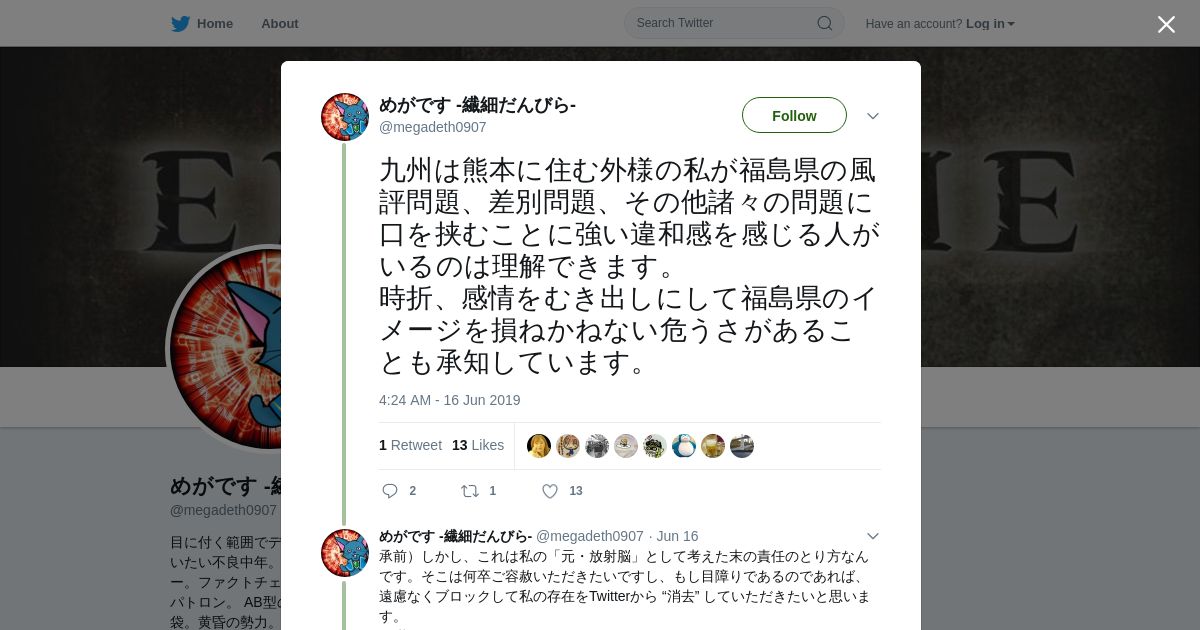Expand the main tweet options chevron
Viewport: 1200px width, 630px height.
click(873, 116)
